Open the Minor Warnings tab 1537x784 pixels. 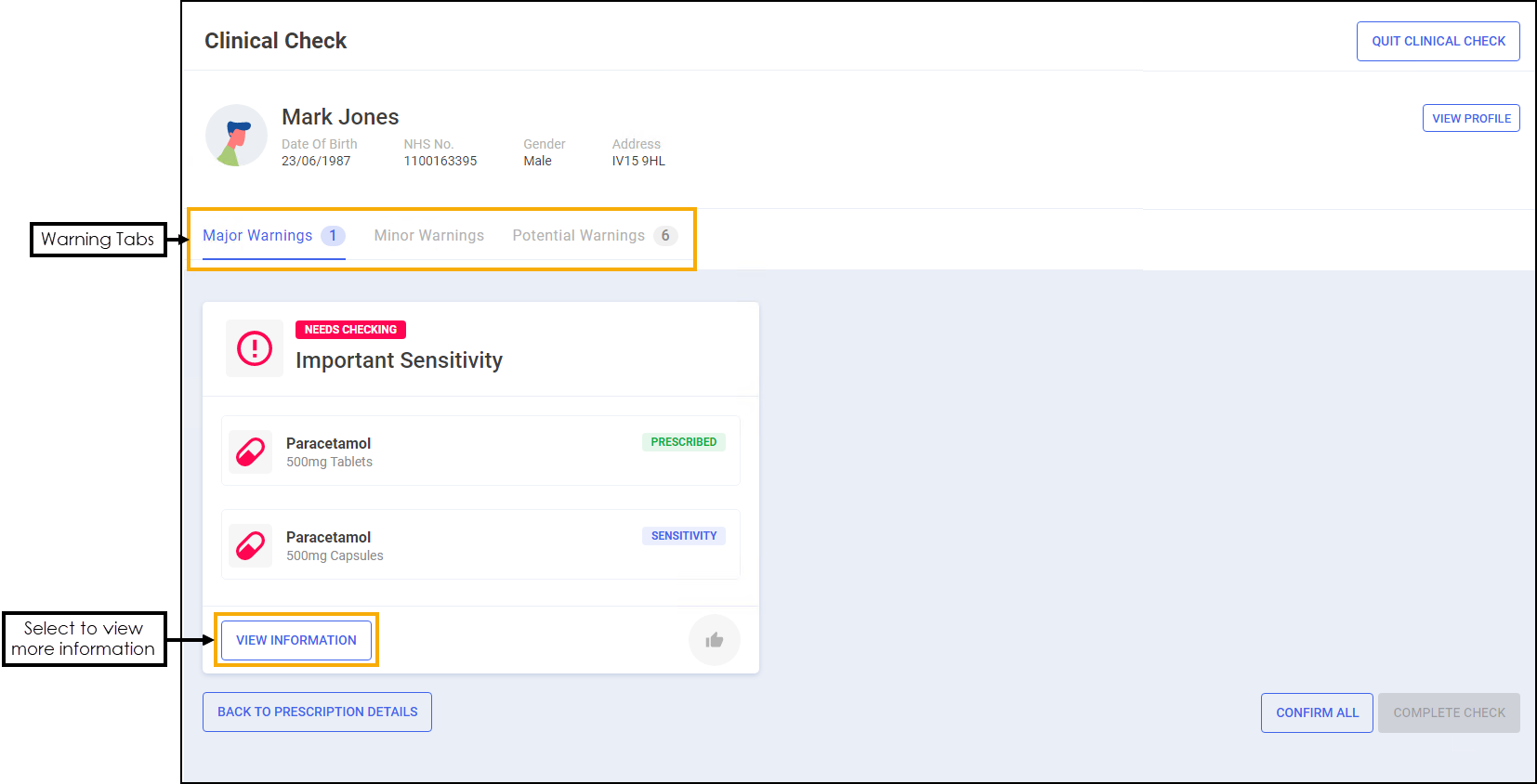pos(428,236)
